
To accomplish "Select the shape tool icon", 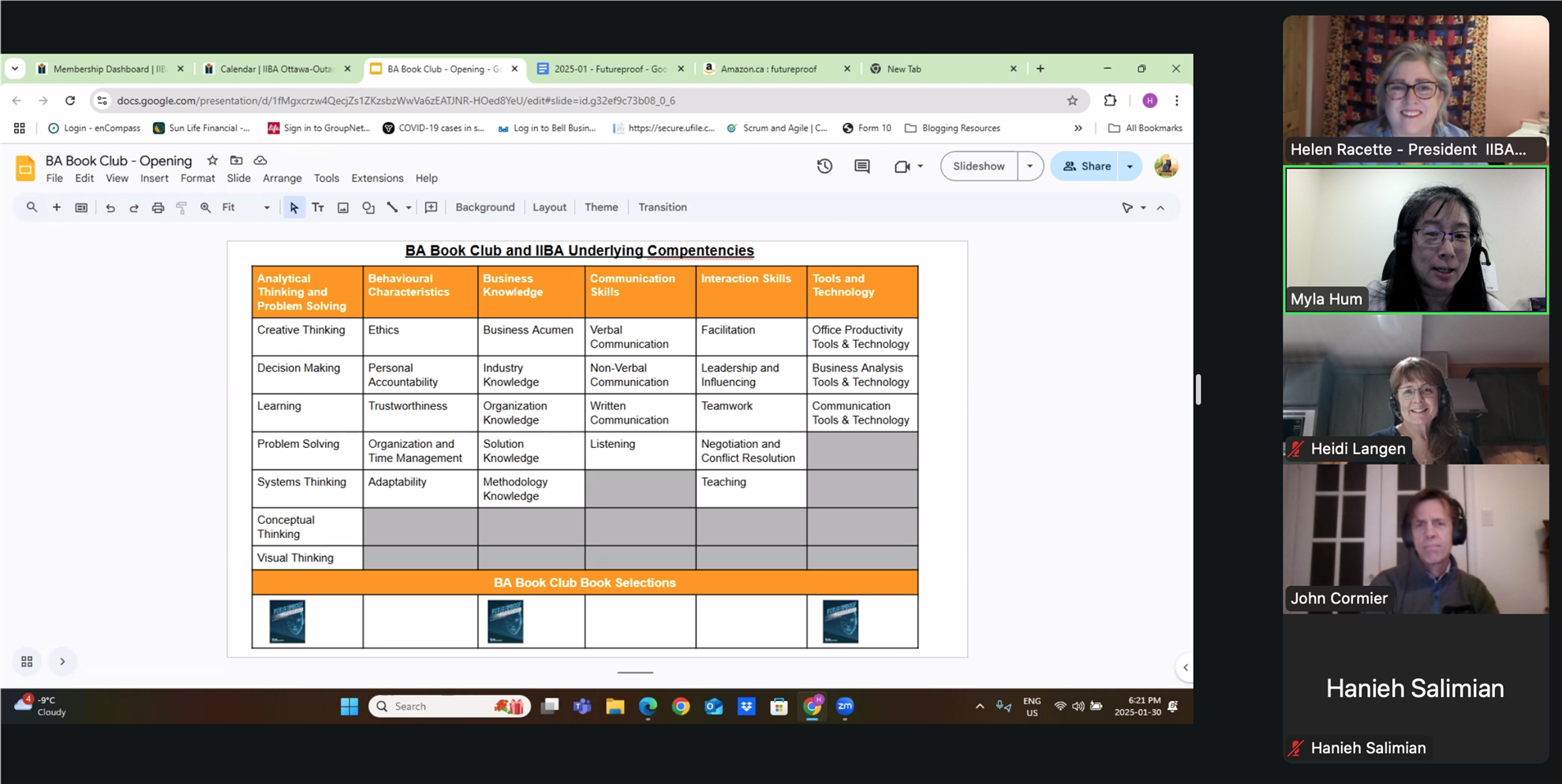I will pyautogui.click(x=368, y=207).
